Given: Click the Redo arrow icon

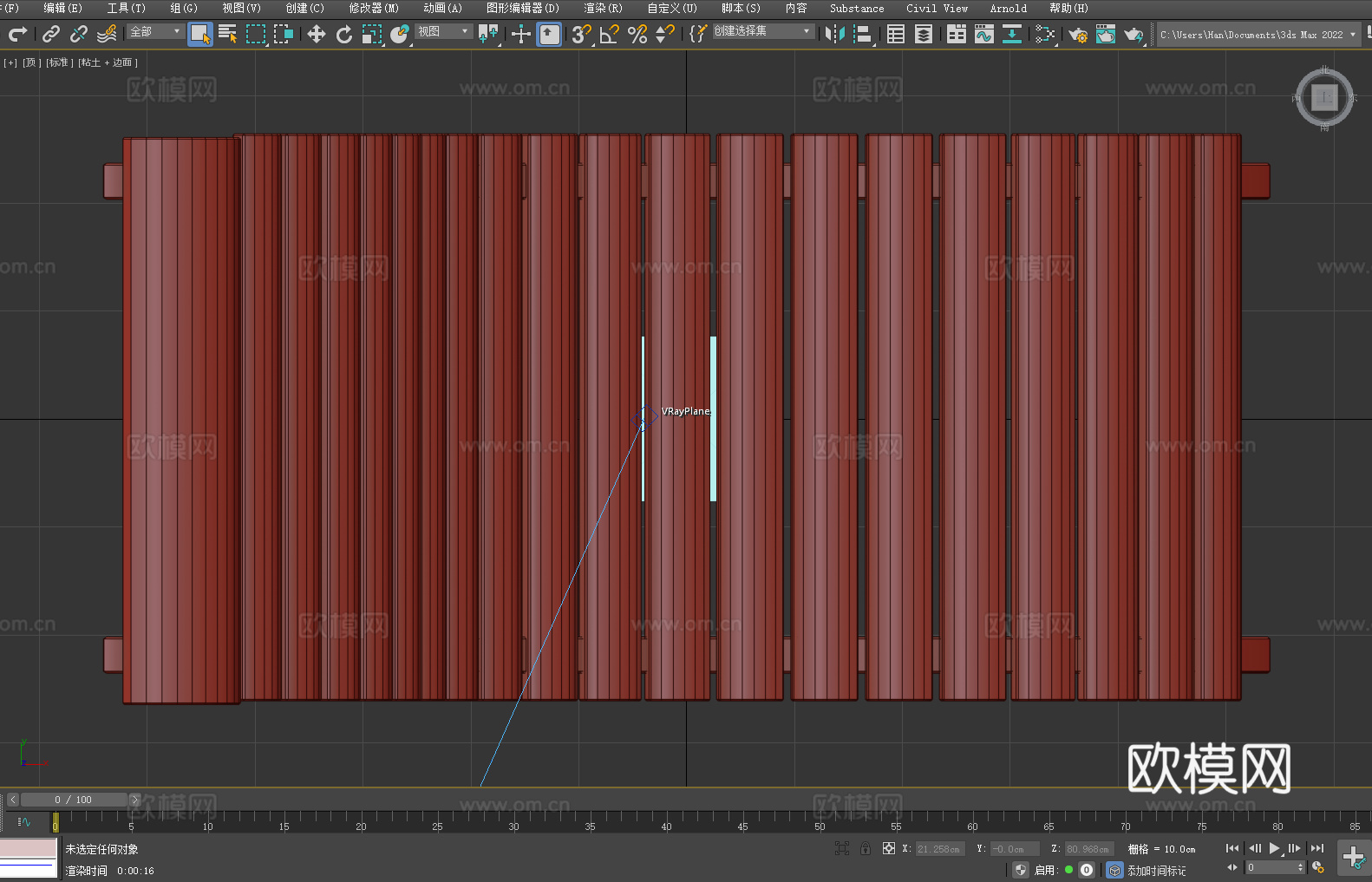Looking at the screenshot, I should 17,34.
